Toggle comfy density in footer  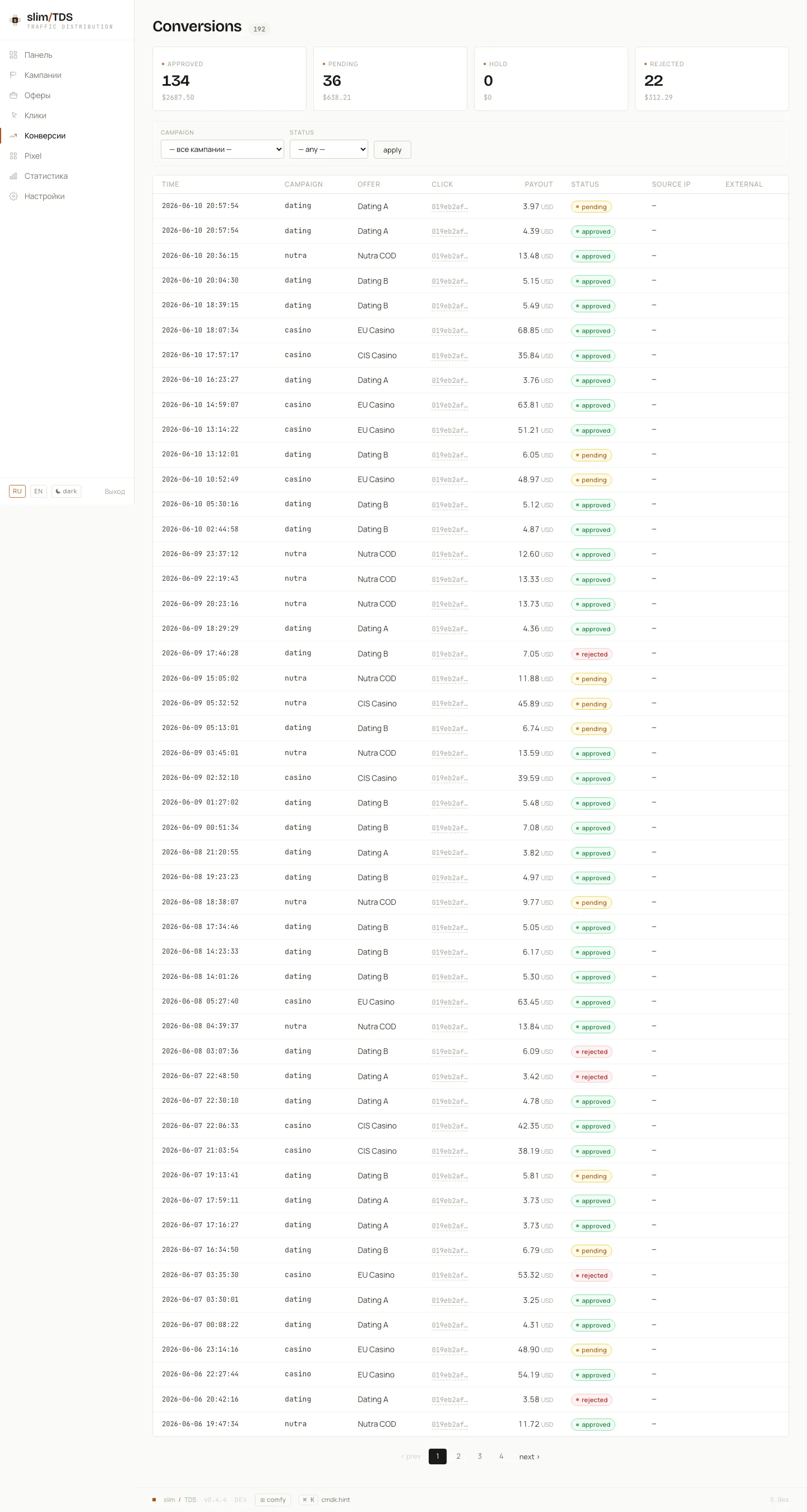point(273,1499)
